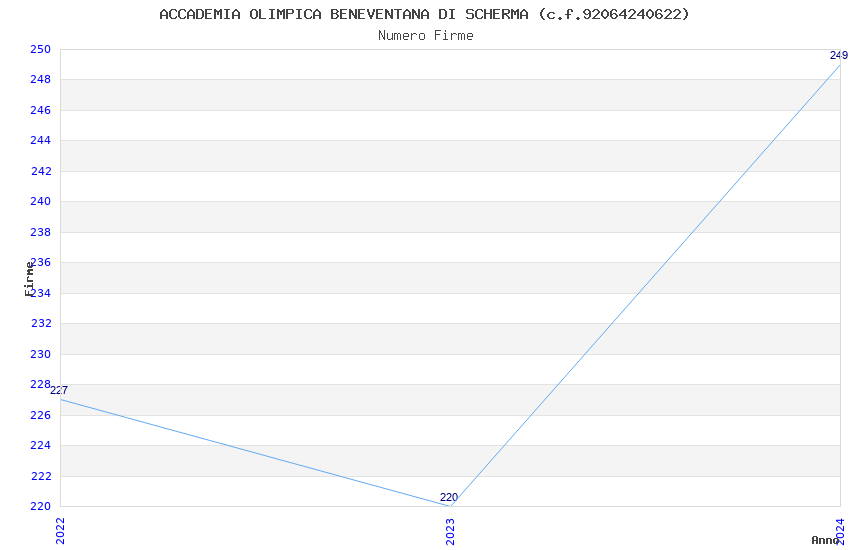Click the 'Firme' y-axis title

click(29, 279)
